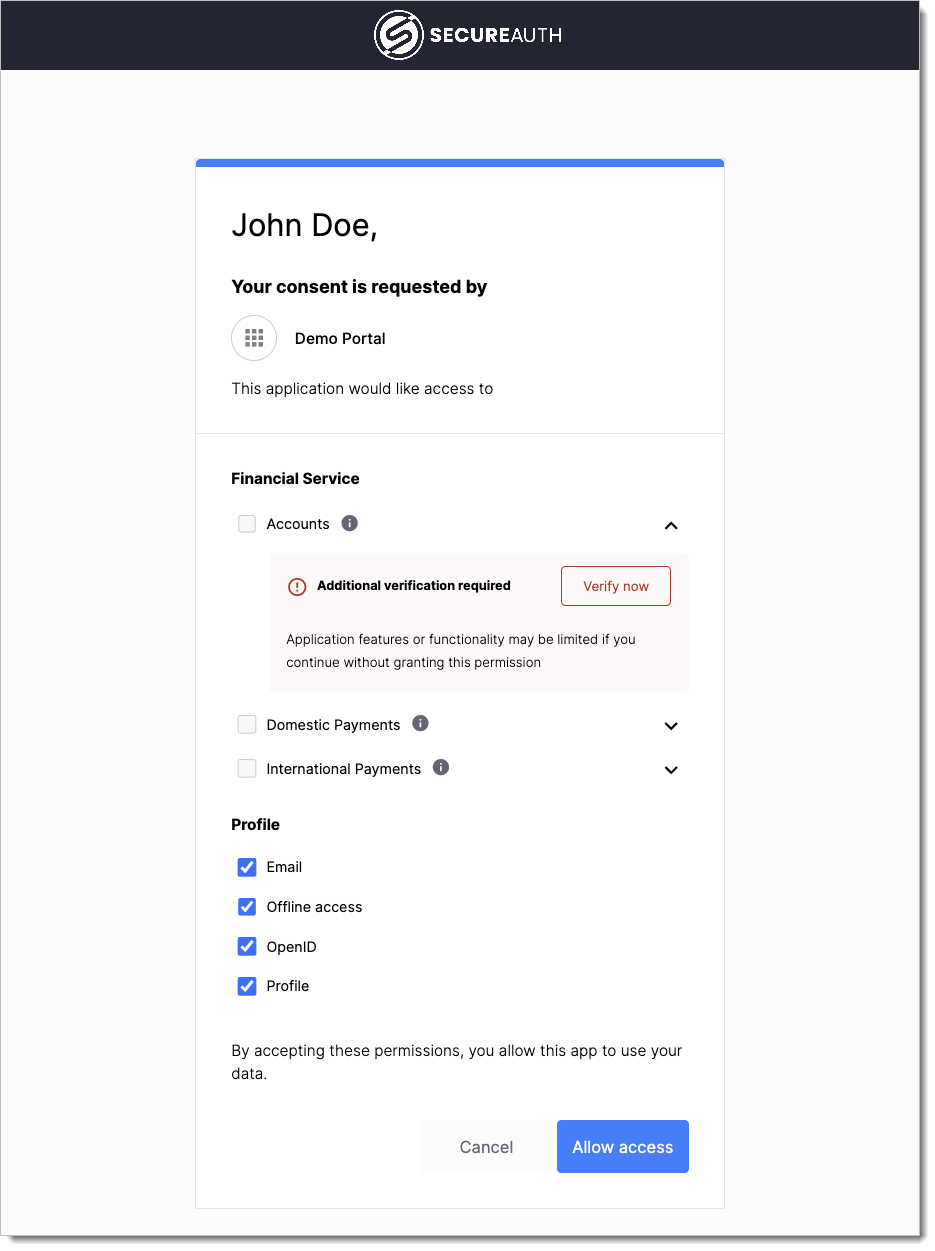
Task: Enable the Accounts permission checkbox
Action: (246, 523)
